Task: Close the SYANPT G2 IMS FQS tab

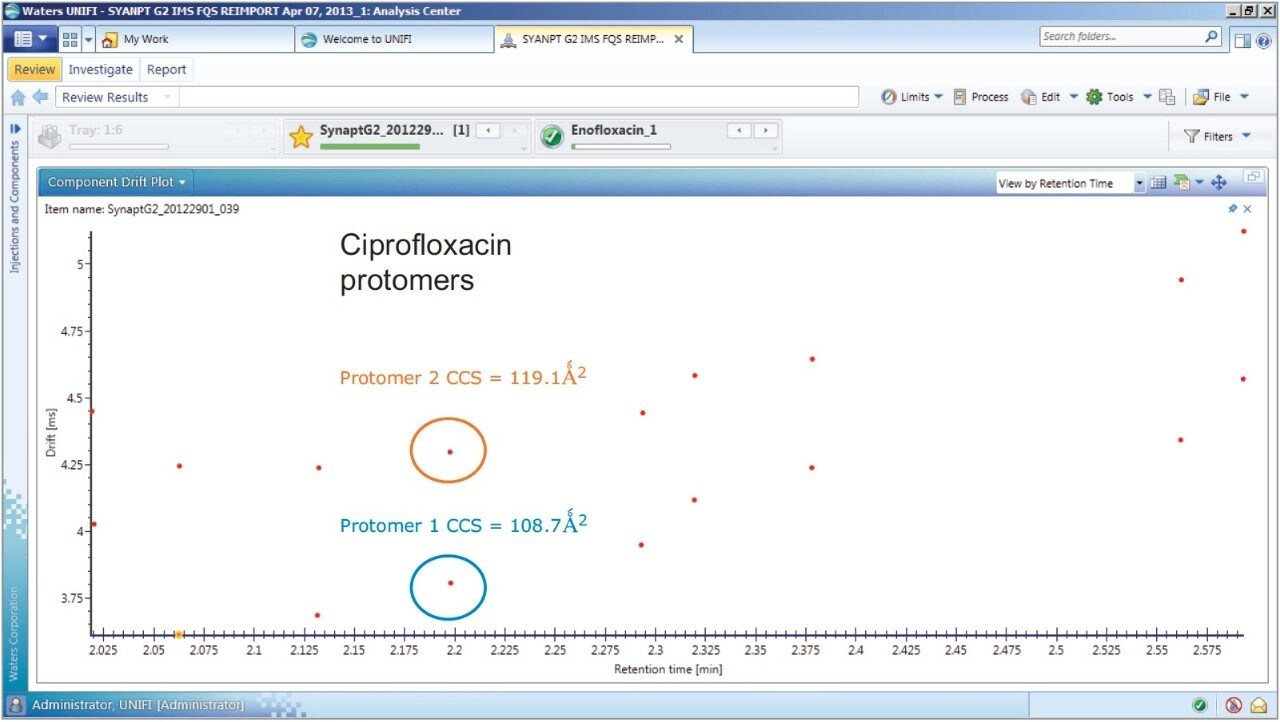Action: coord(679,39)
